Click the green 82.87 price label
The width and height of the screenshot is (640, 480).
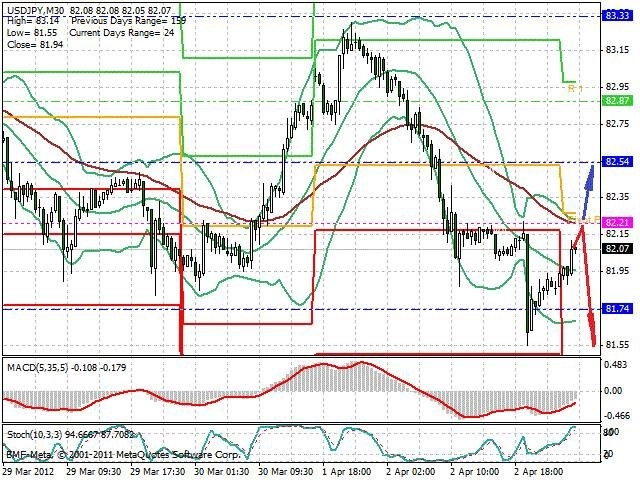[x=617, y=100]
